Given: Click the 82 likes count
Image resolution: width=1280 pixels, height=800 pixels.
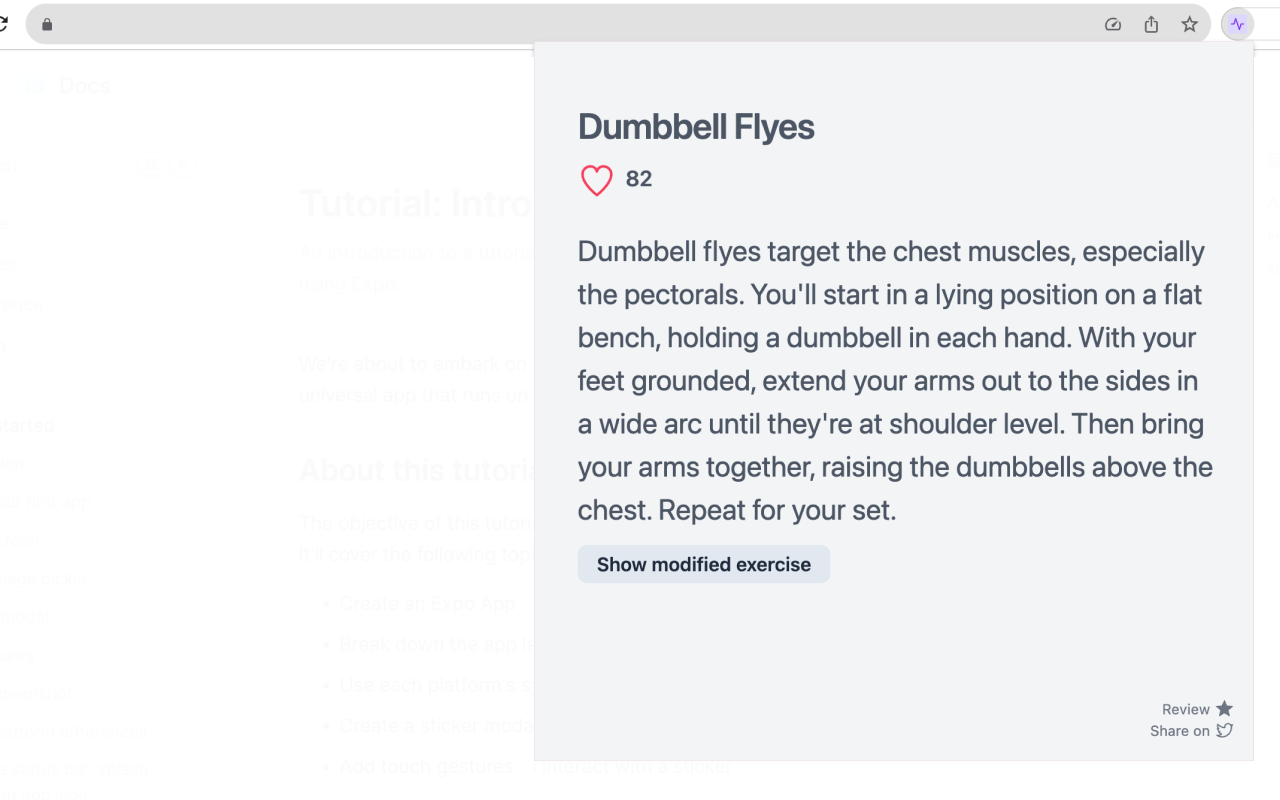Looking at the screenshot, I should pos(639,179).
